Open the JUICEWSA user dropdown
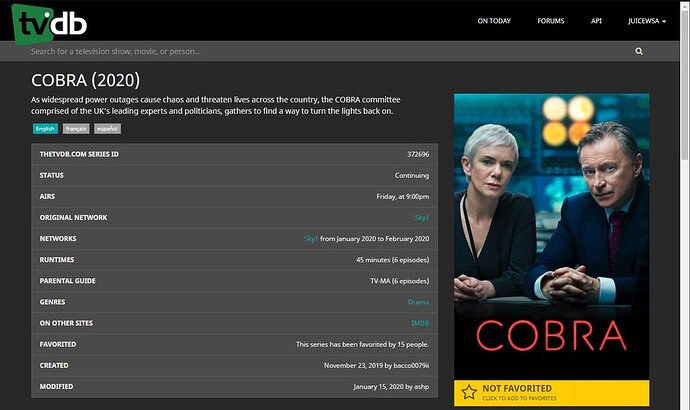The height and width of the screenshot is (410, 690). tap(647, 21)
